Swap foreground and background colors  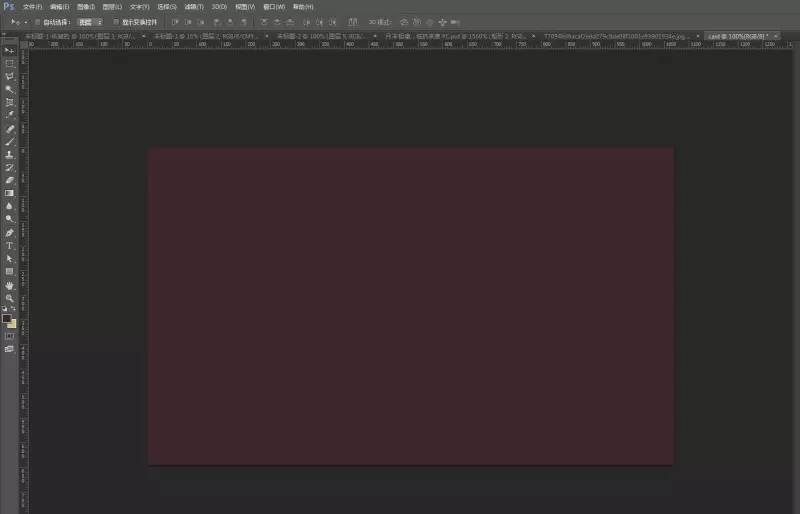[14, 309]
